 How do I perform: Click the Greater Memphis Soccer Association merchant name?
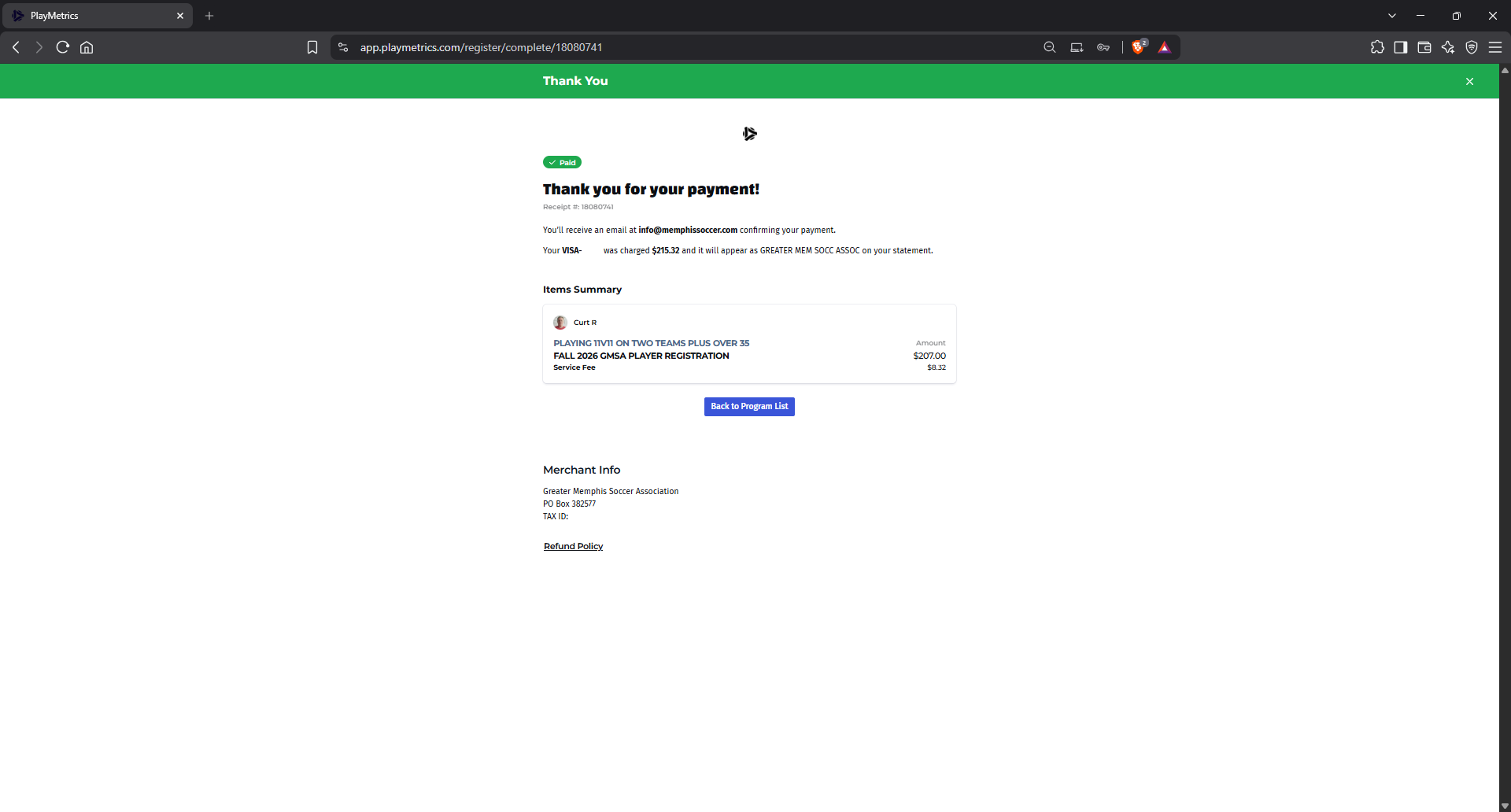click(x=611, y=492)
